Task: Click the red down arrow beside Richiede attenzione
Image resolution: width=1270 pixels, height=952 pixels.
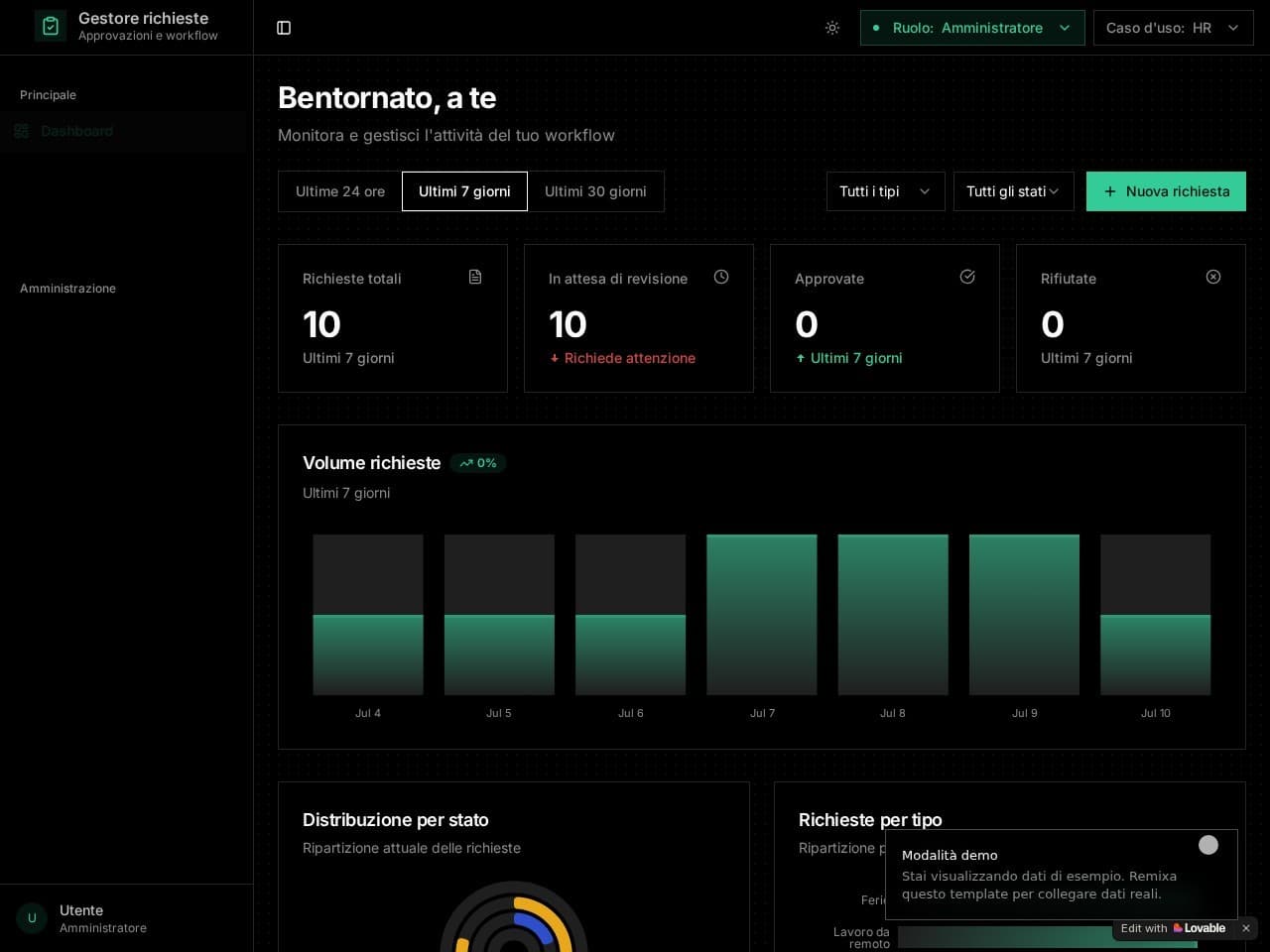Action: tap(555, 358)
